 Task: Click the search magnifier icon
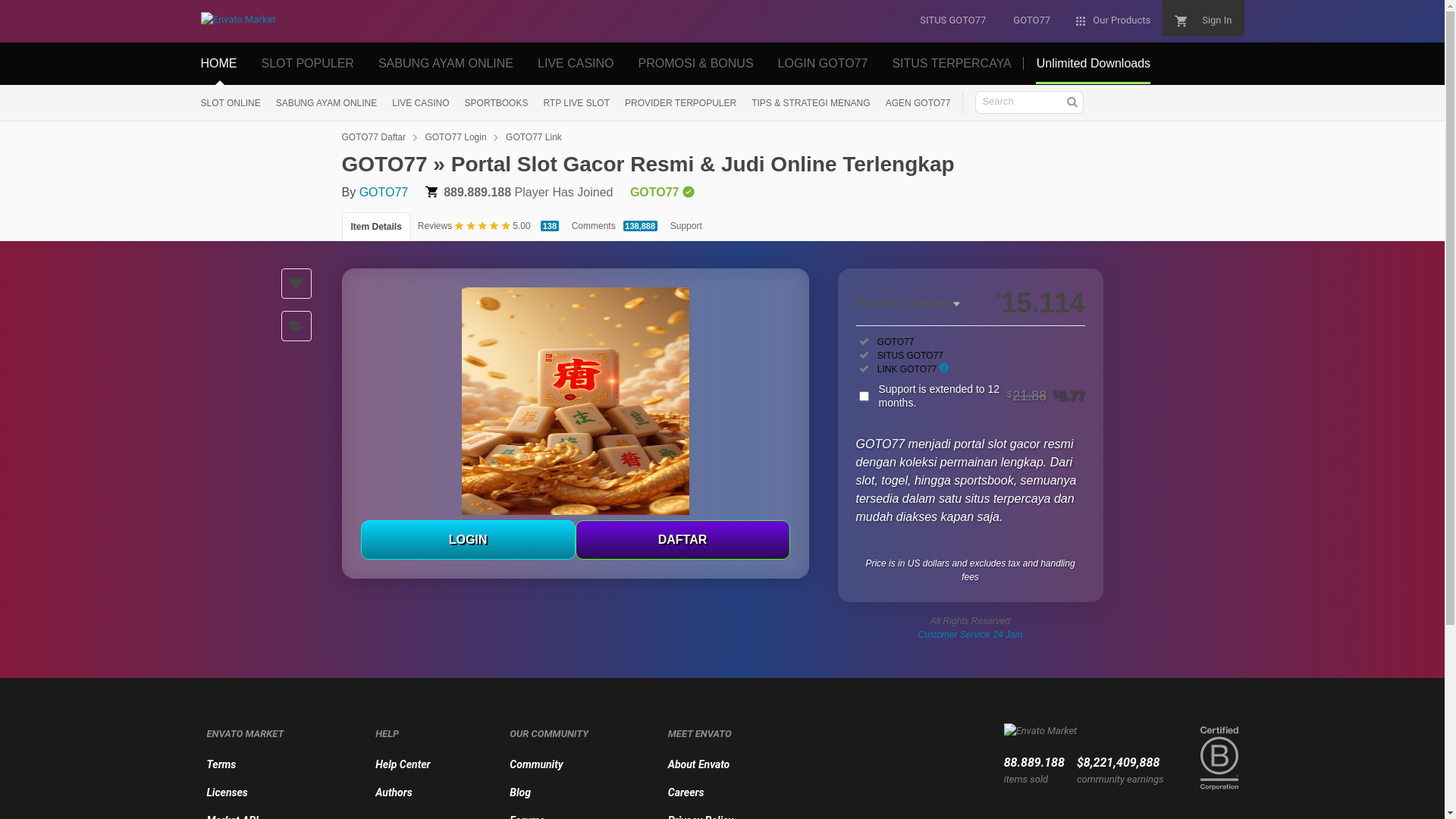tap(1072, 102)
